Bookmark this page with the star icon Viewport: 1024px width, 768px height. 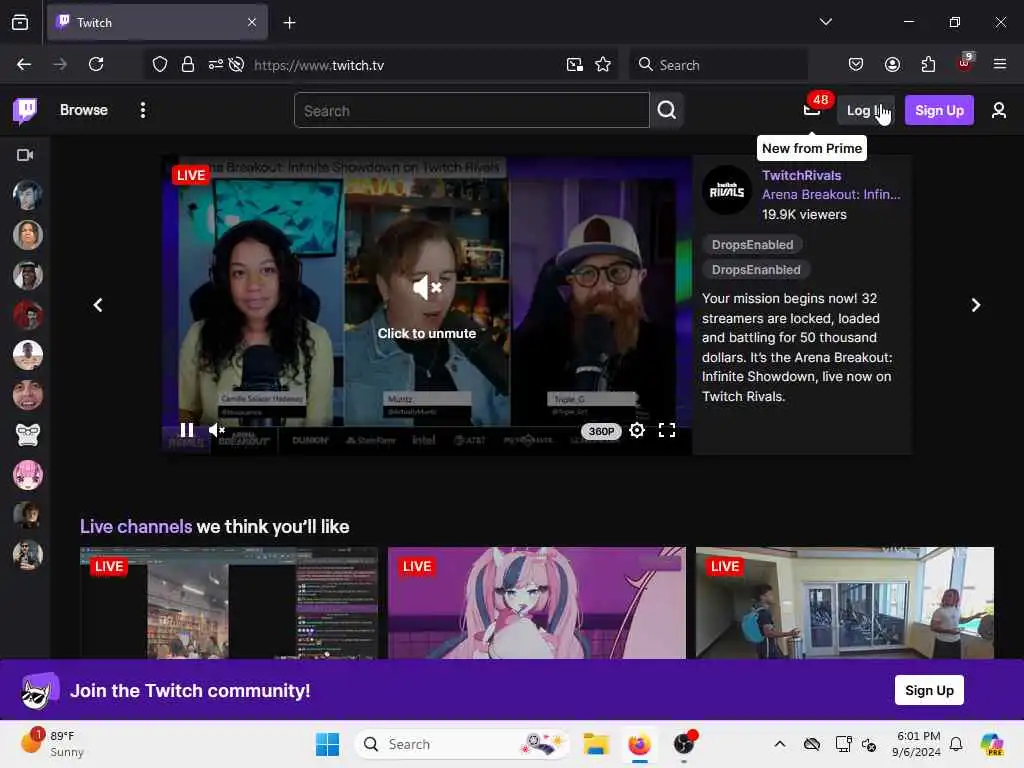coord(603,64)
